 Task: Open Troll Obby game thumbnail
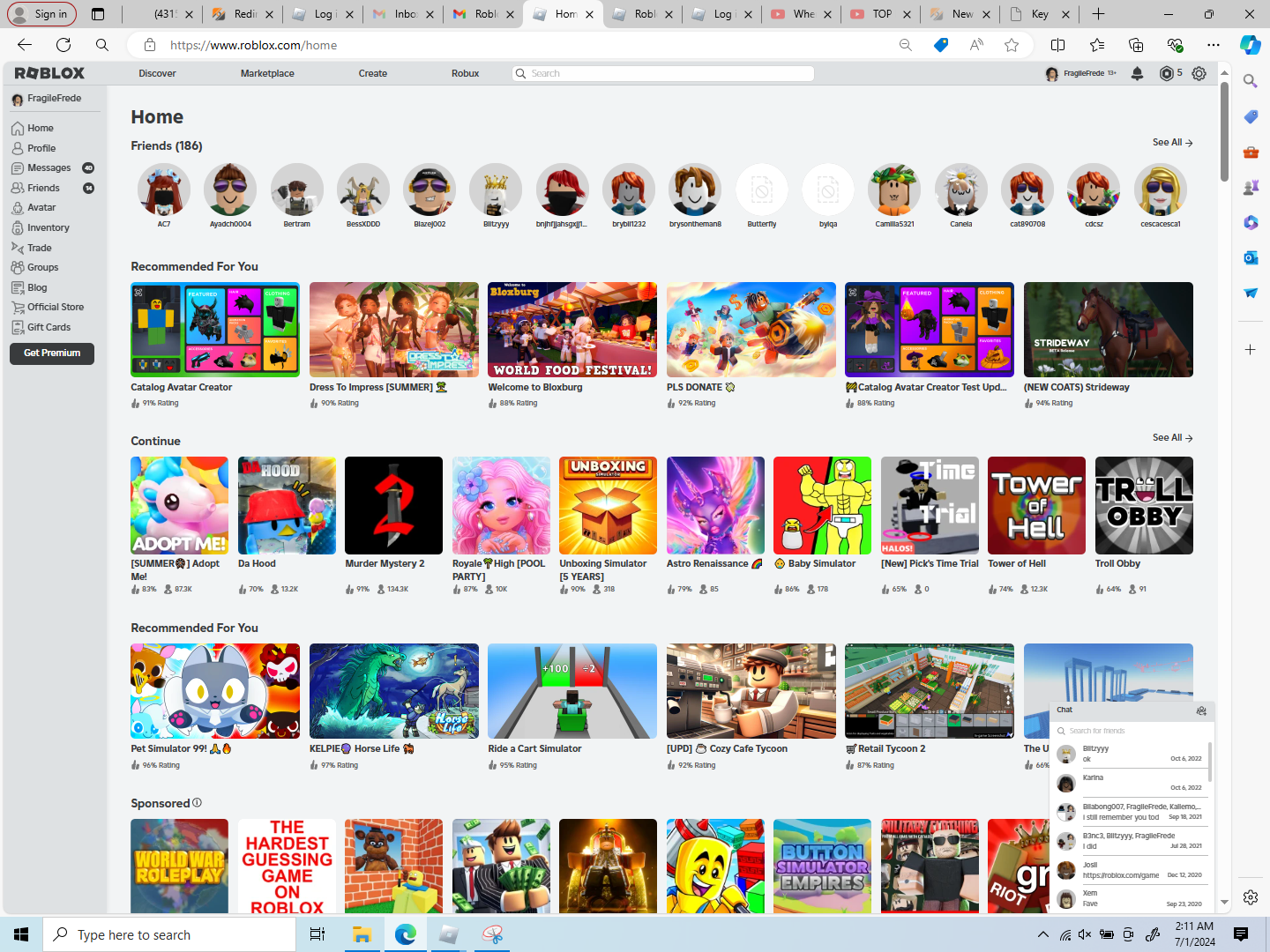point(1144,505)
